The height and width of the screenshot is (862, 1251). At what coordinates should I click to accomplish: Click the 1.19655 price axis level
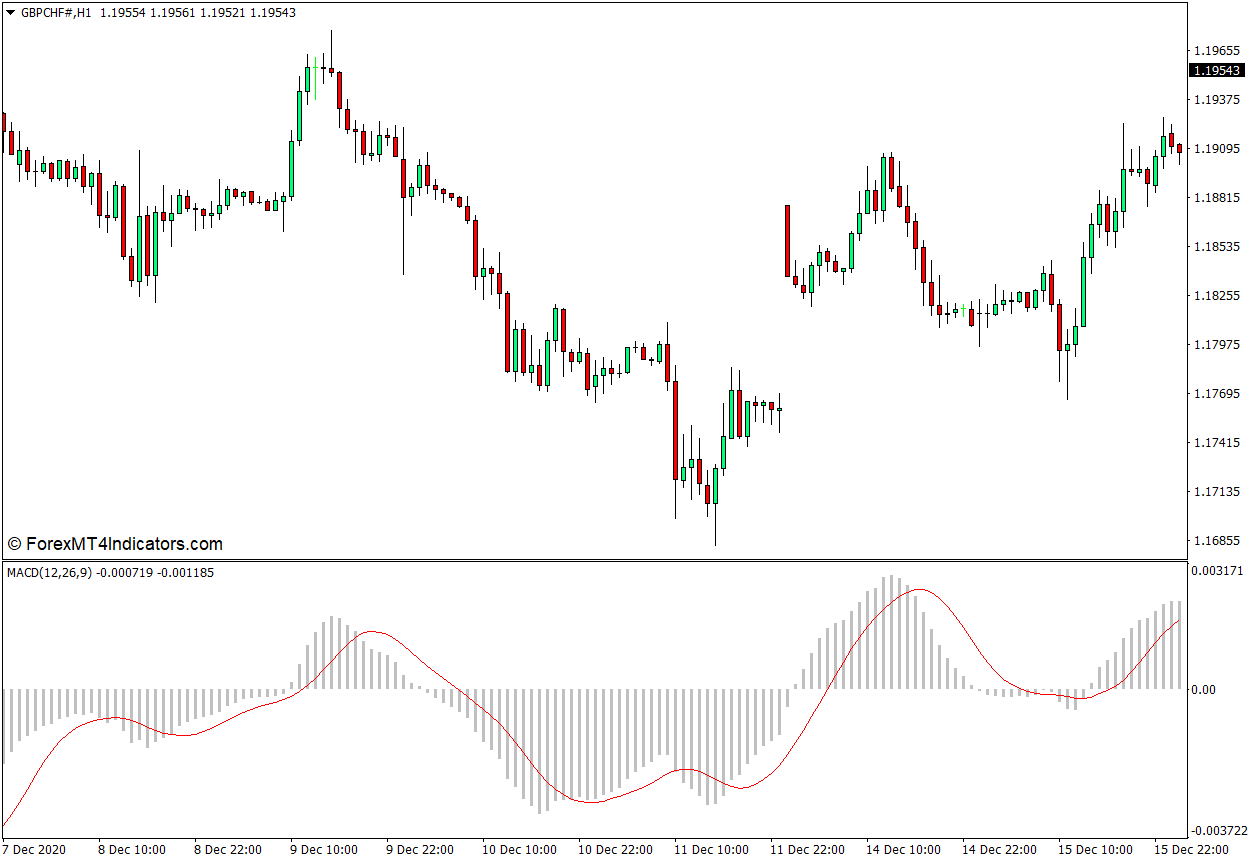point(1216,50)
